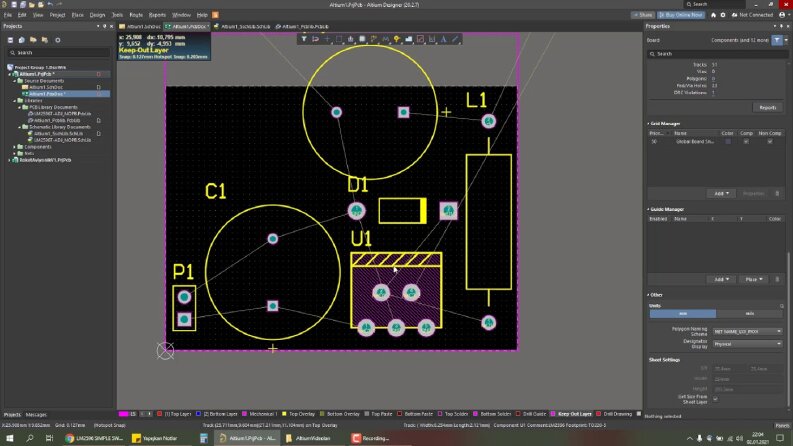Select the Place Text String tool in the active bar
The height and width of the screenshot is (446, 793).
444,39
